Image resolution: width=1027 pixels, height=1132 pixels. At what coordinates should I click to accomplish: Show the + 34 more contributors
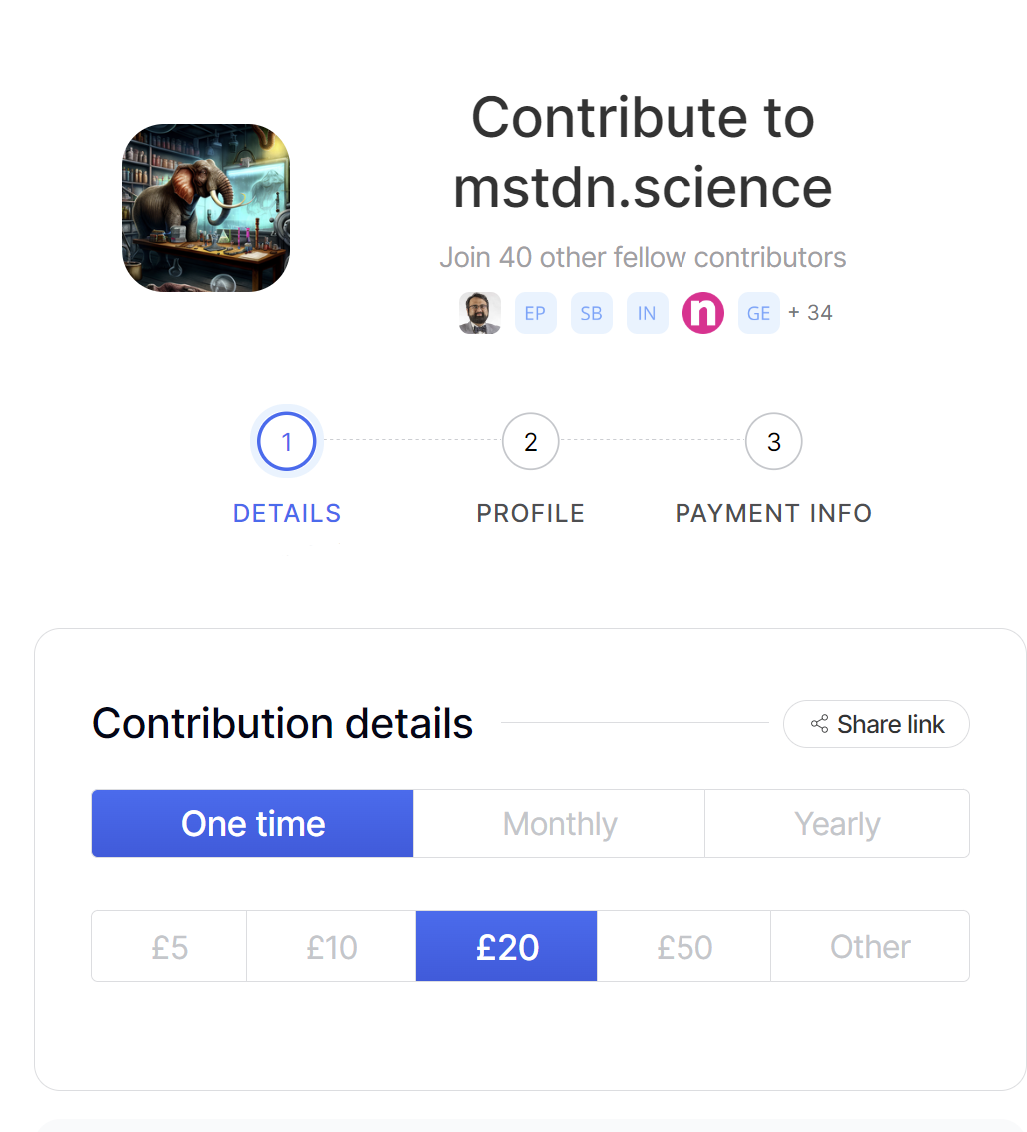click(x=810, y=313)
